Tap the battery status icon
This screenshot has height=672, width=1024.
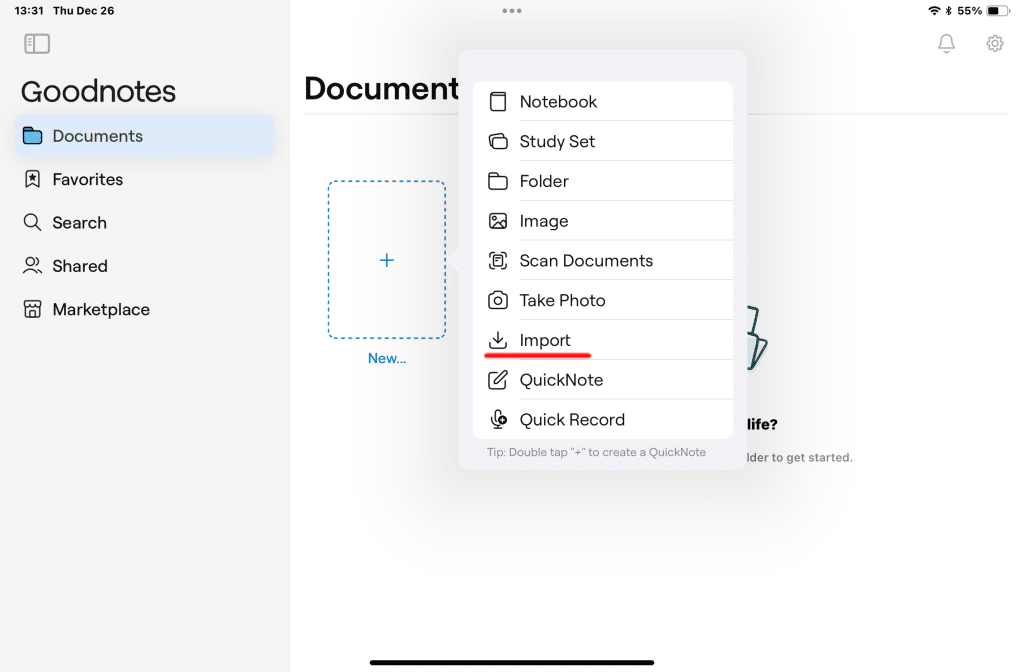pos(997,10)
